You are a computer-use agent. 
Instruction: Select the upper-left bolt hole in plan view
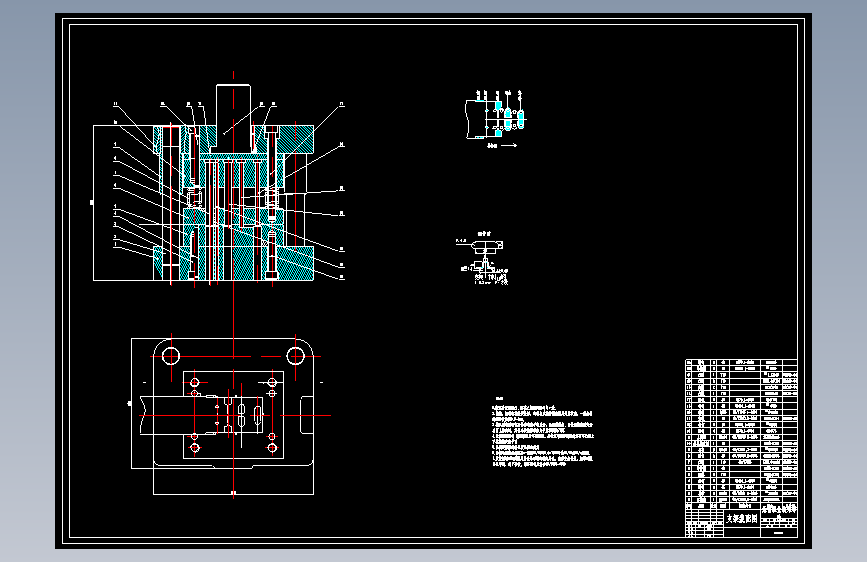click(195, 382)
